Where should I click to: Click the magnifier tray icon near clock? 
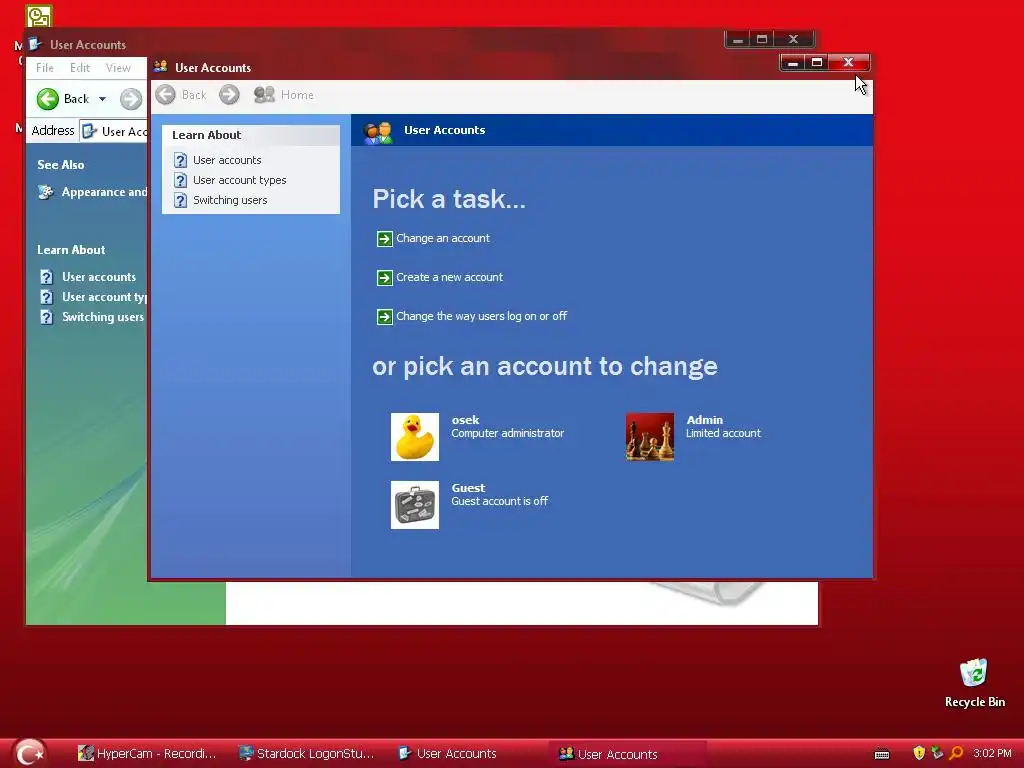[956, 753]
